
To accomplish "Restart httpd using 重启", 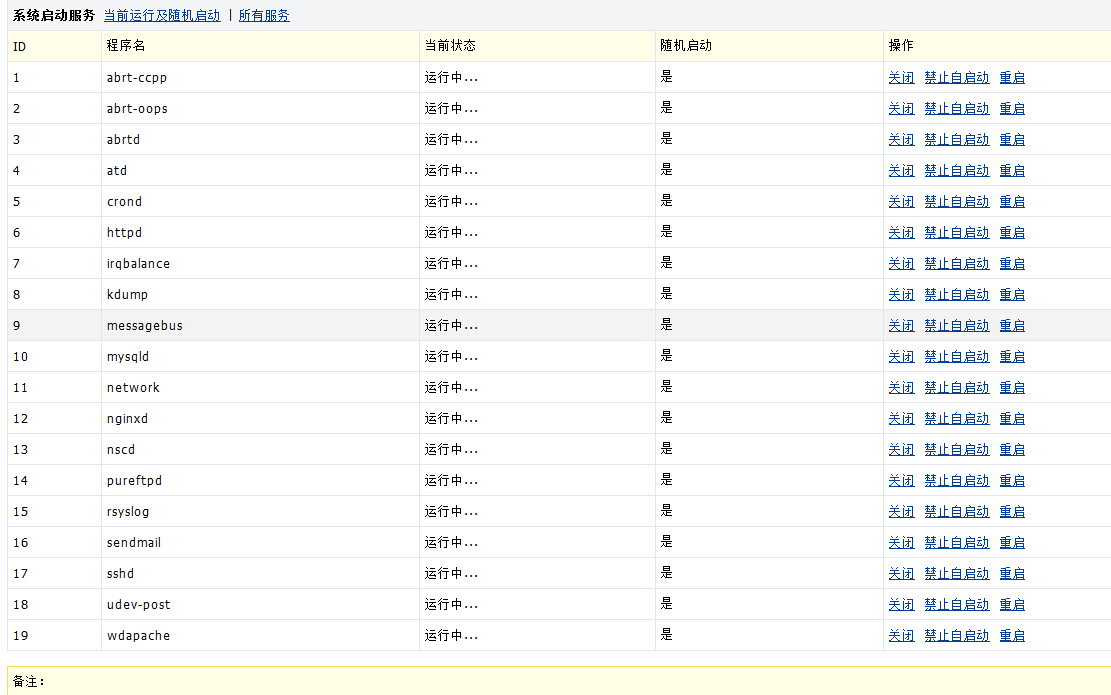I will coord(1012,232).
